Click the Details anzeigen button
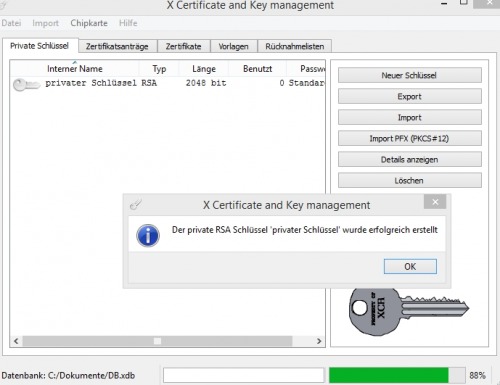 point(410,159)
